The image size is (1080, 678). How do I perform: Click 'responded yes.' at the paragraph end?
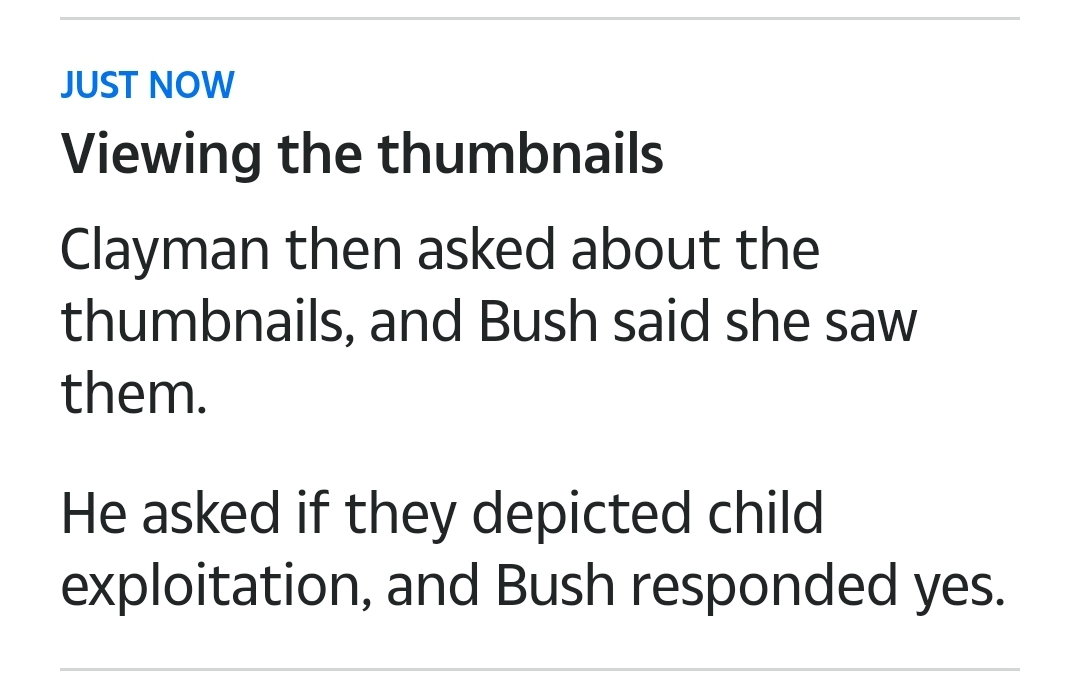coord(818,586)
